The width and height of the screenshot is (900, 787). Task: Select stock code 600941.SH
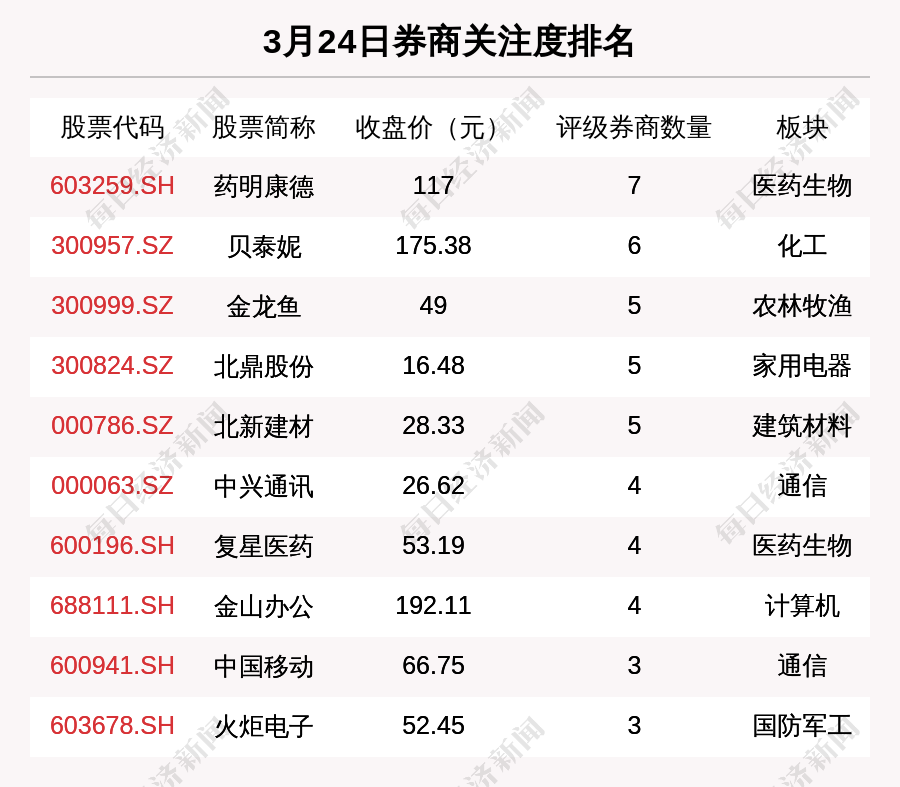pyautogui.click(x=112, y=666)
